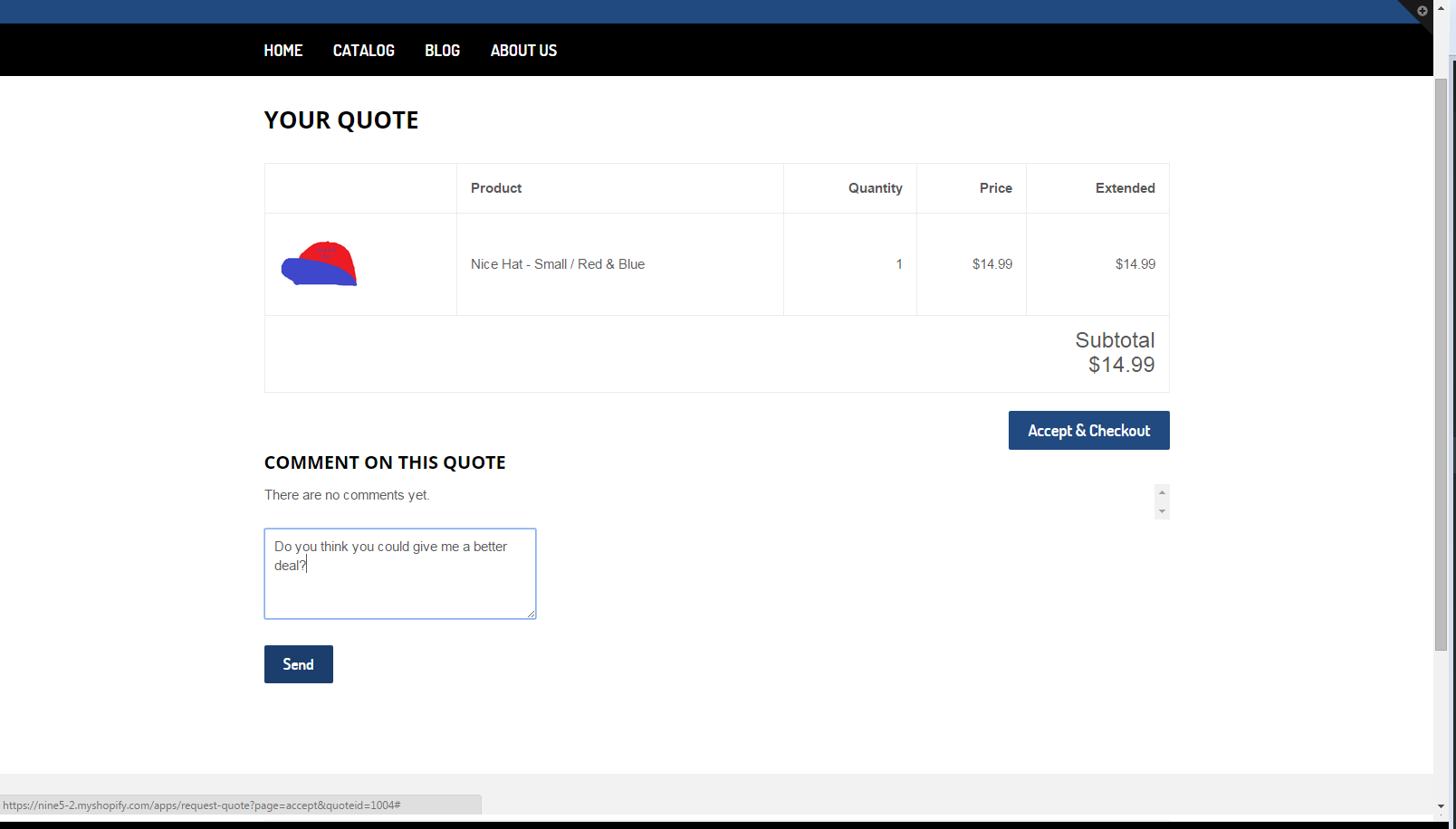Viewport: 1456px width, 829px height.
Task: Click the Nice Hat product image
Action: point(319,263)
